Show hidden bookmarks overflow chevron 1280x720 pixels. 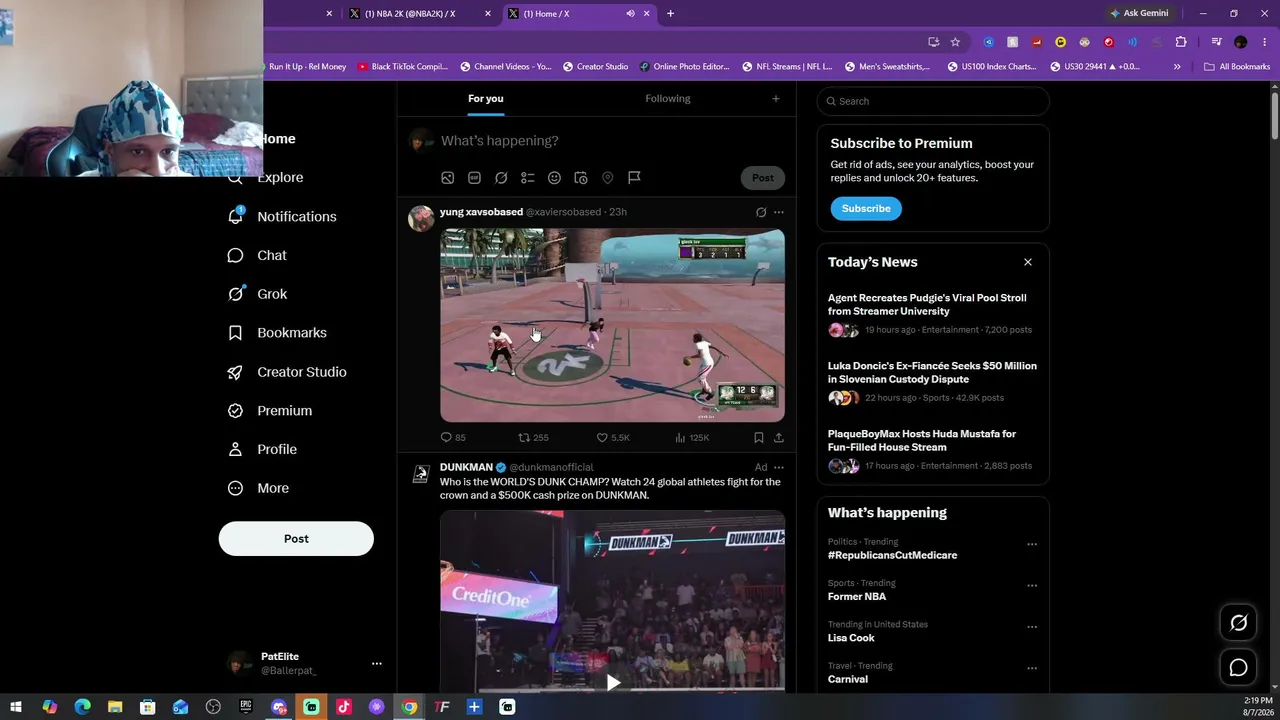(1177, 67)
